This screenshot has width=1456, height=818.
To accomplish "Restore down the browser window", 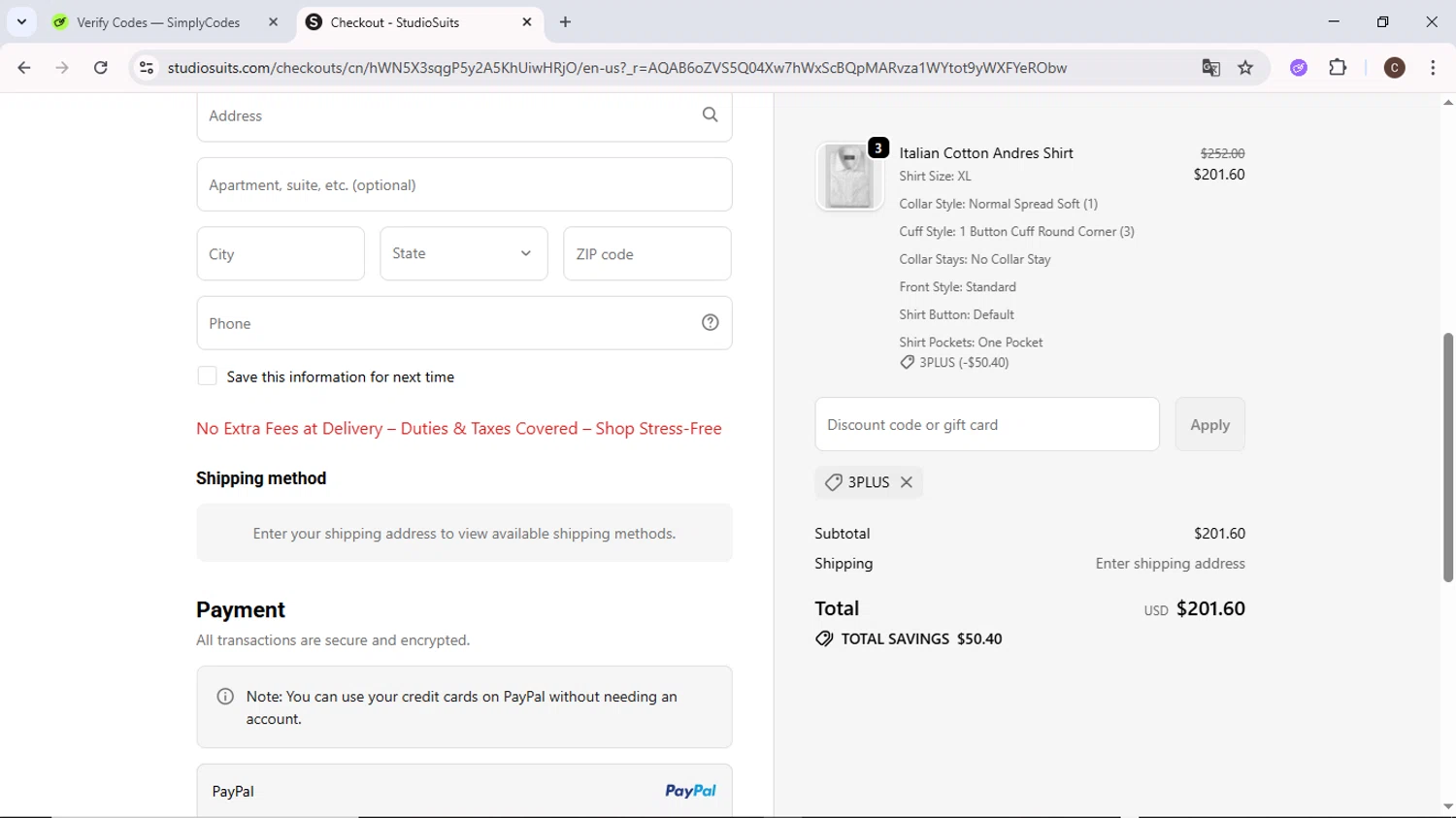I will pyautogui.click(x=1382, y=21).
